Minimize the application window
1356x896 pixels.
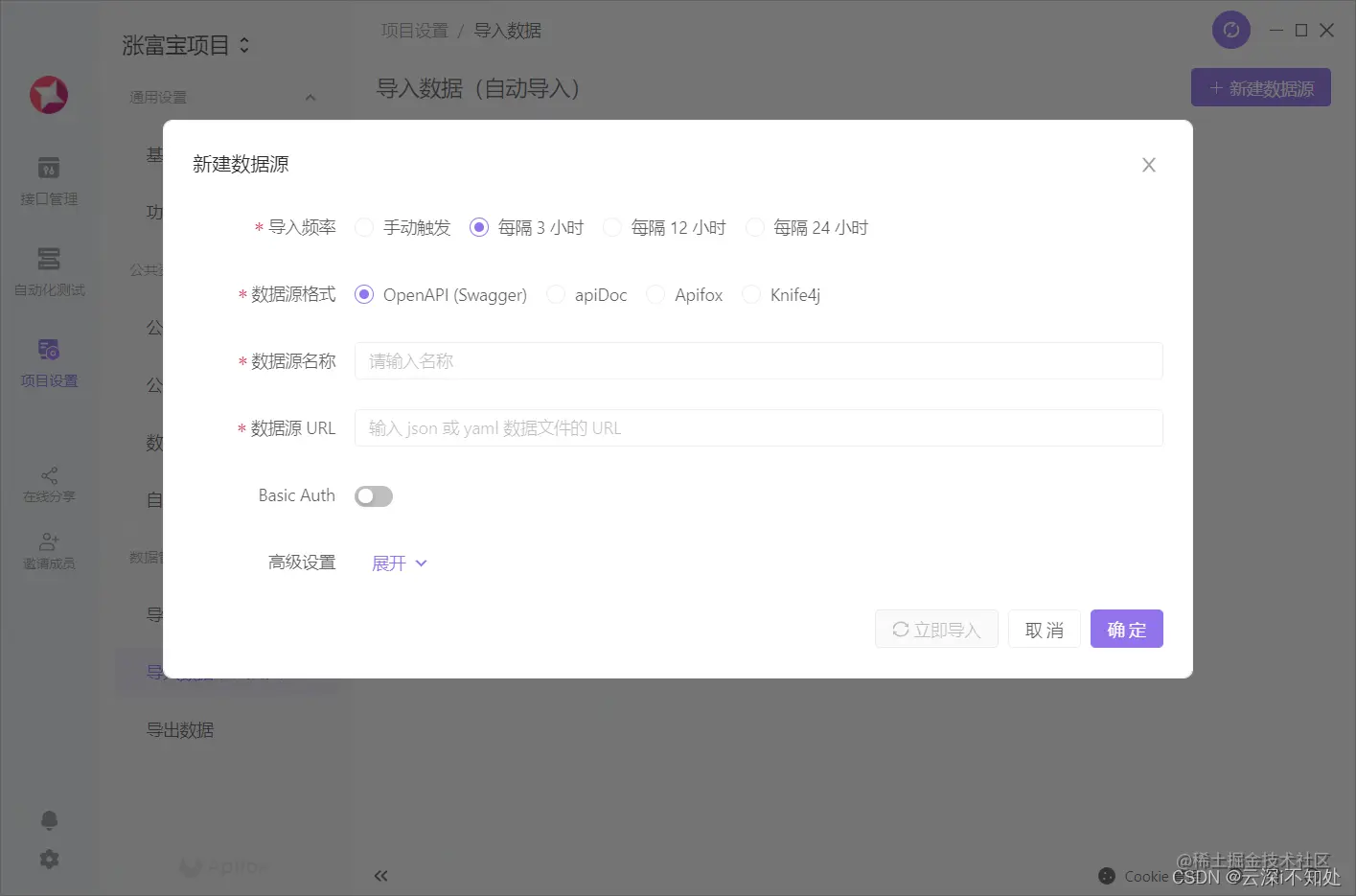pos(1276,30)
